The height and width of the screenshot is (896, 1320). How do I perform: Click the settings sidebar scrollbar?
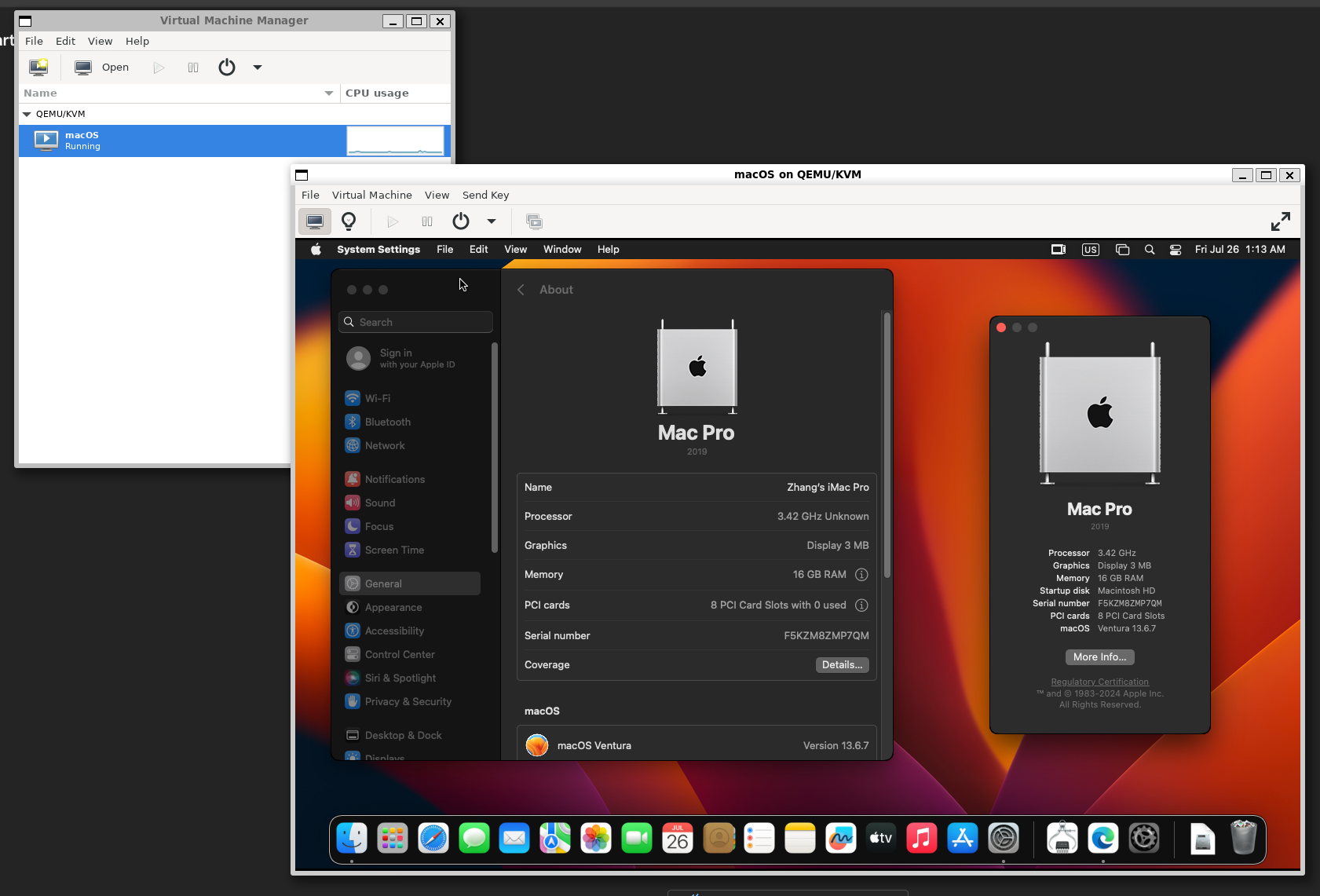(x=495, y=448)
